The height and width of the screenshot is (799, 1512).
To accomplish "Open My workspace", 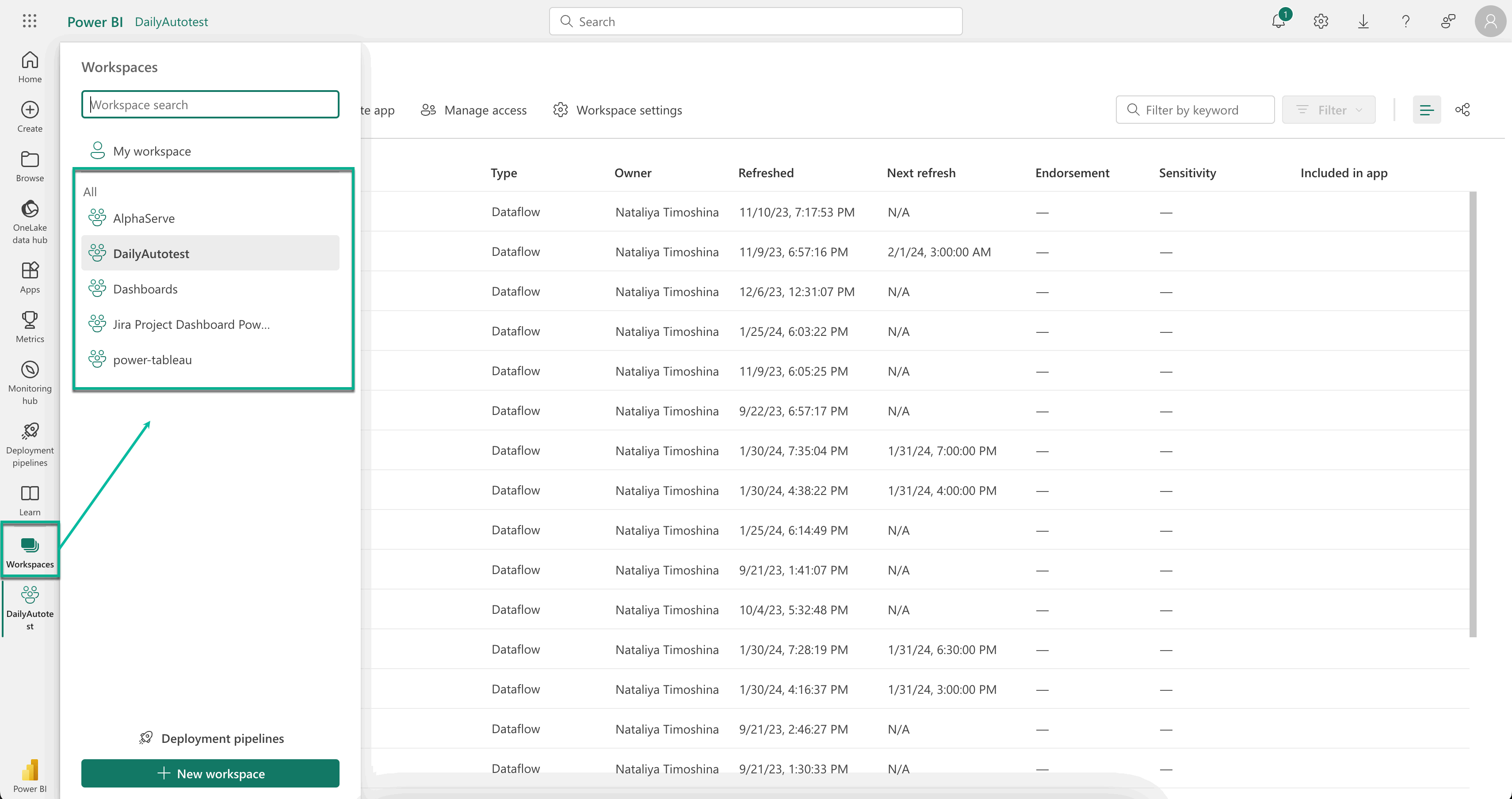I will tap(152, 151).
